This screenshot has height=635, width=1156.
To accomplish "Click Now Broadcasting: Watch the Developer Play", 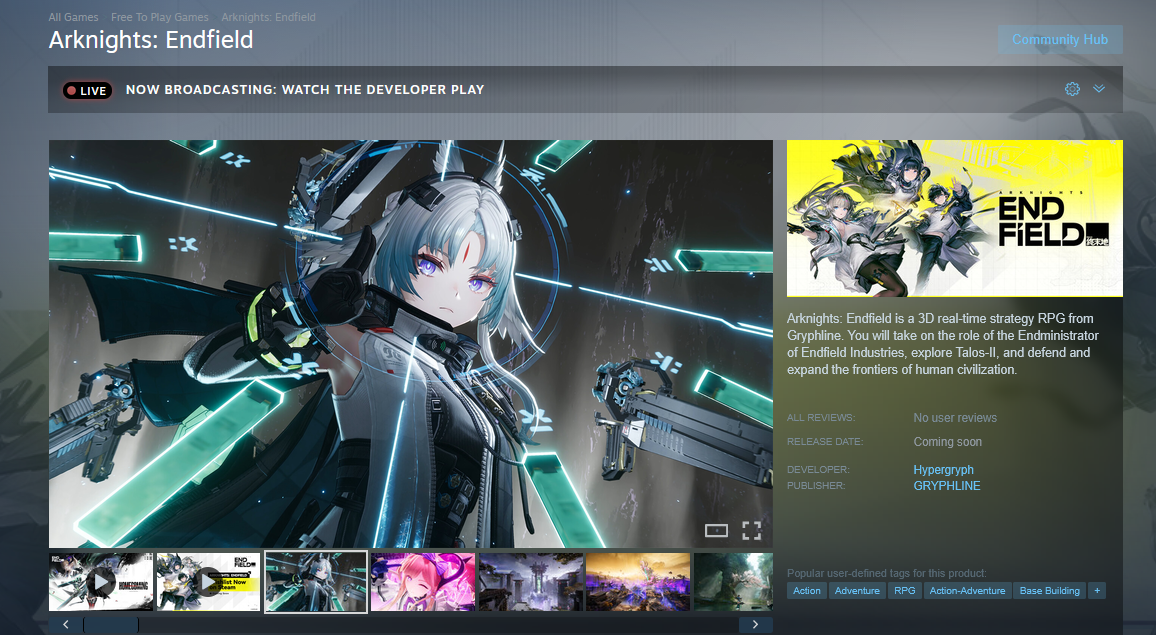I will coord(304,90).
